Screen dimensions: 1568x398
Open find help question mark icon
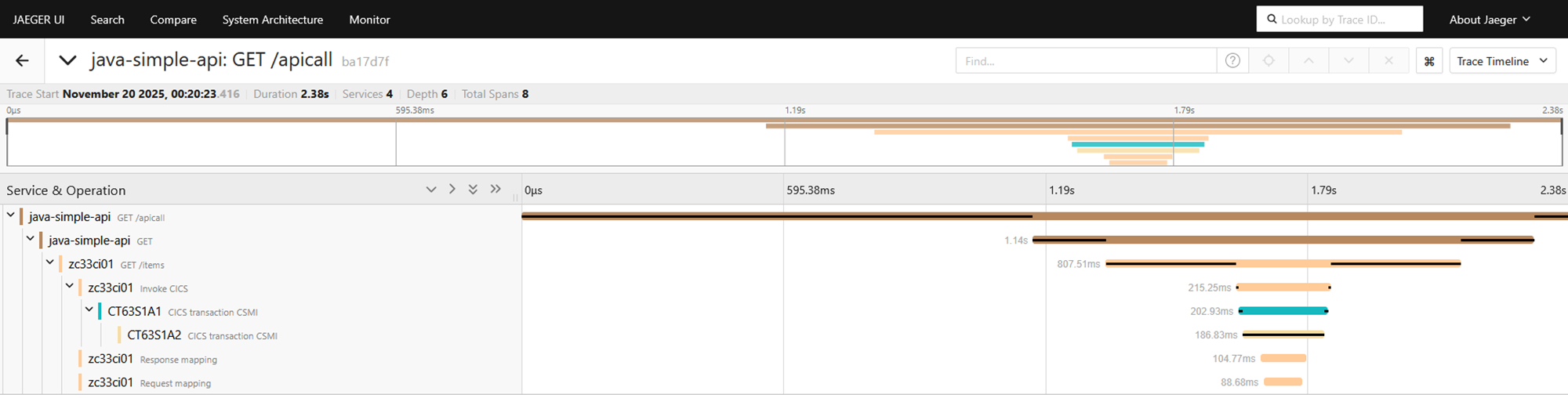(1232, 60)
